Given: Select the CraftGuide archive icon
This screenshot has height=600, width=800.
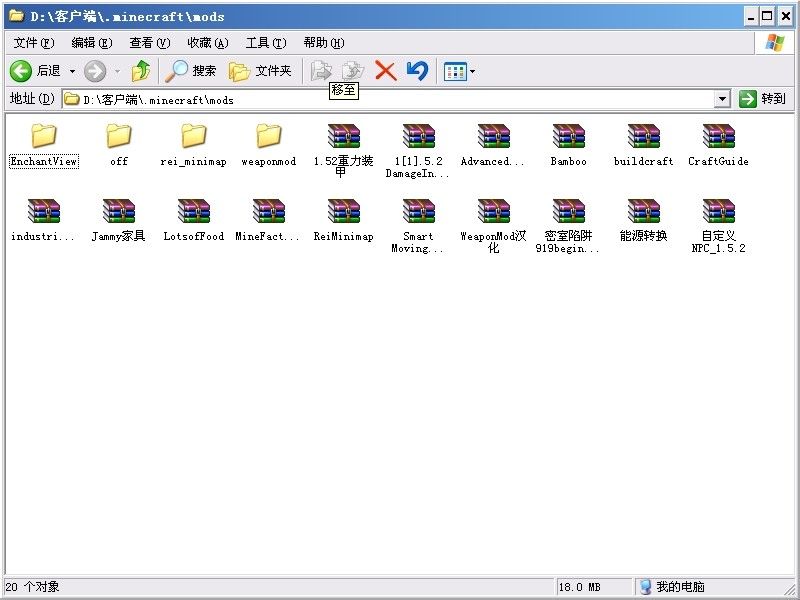Looking at the screenshot, I should point(719,136).
